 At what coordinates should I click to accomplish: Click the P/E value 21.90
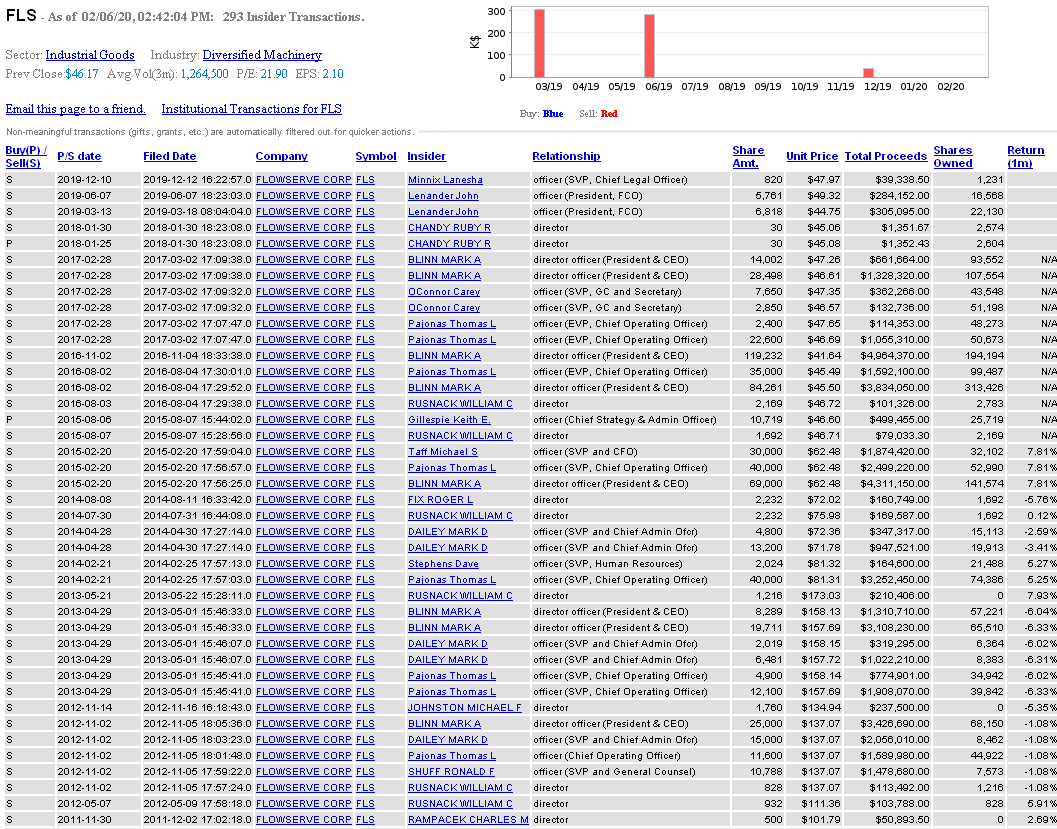[274, 73]
